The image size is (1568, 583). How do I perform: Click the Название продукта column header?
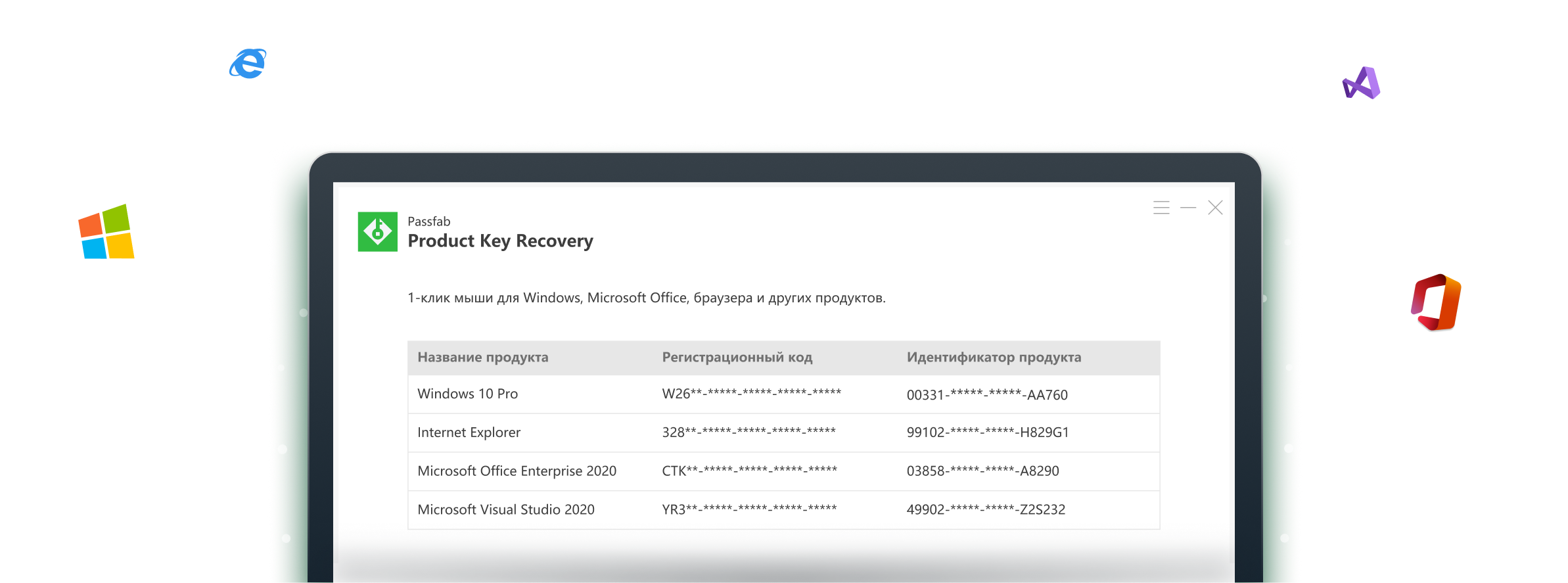click(x=483, y=357)
